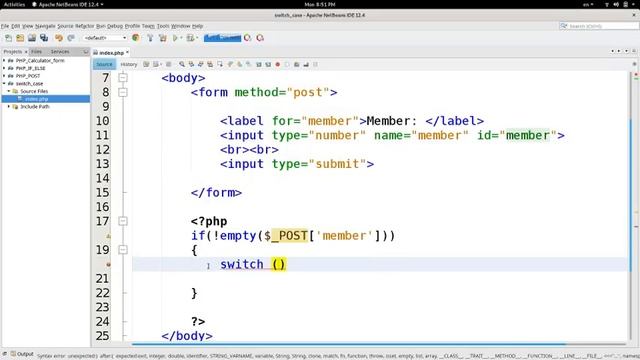
Task: Collapse code fold at line 8 form
Action: (123, 92)
